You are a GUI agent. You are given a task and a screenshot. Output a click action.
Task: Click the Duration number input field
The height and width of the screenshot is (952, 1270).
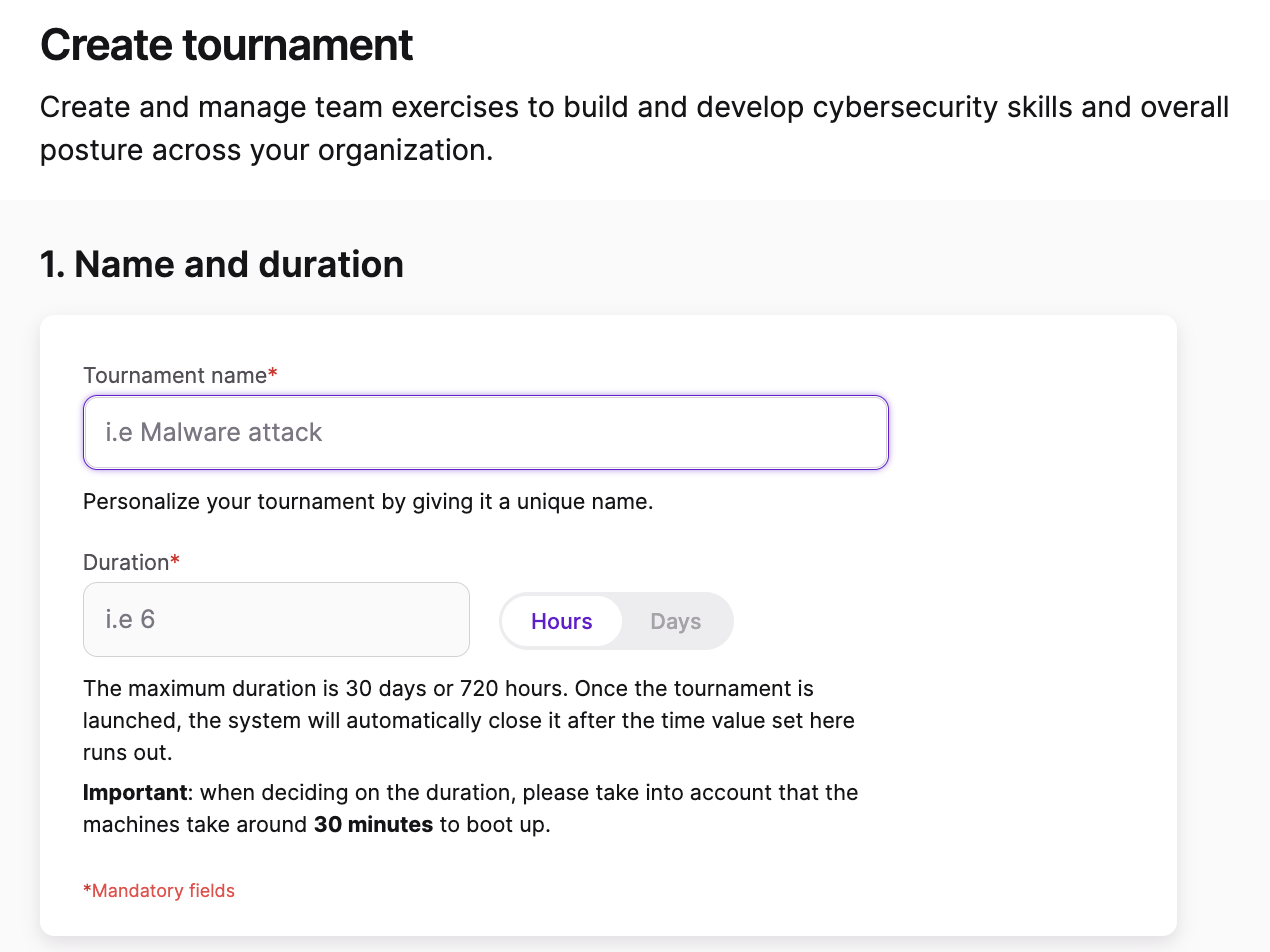(x=276, y=619)
